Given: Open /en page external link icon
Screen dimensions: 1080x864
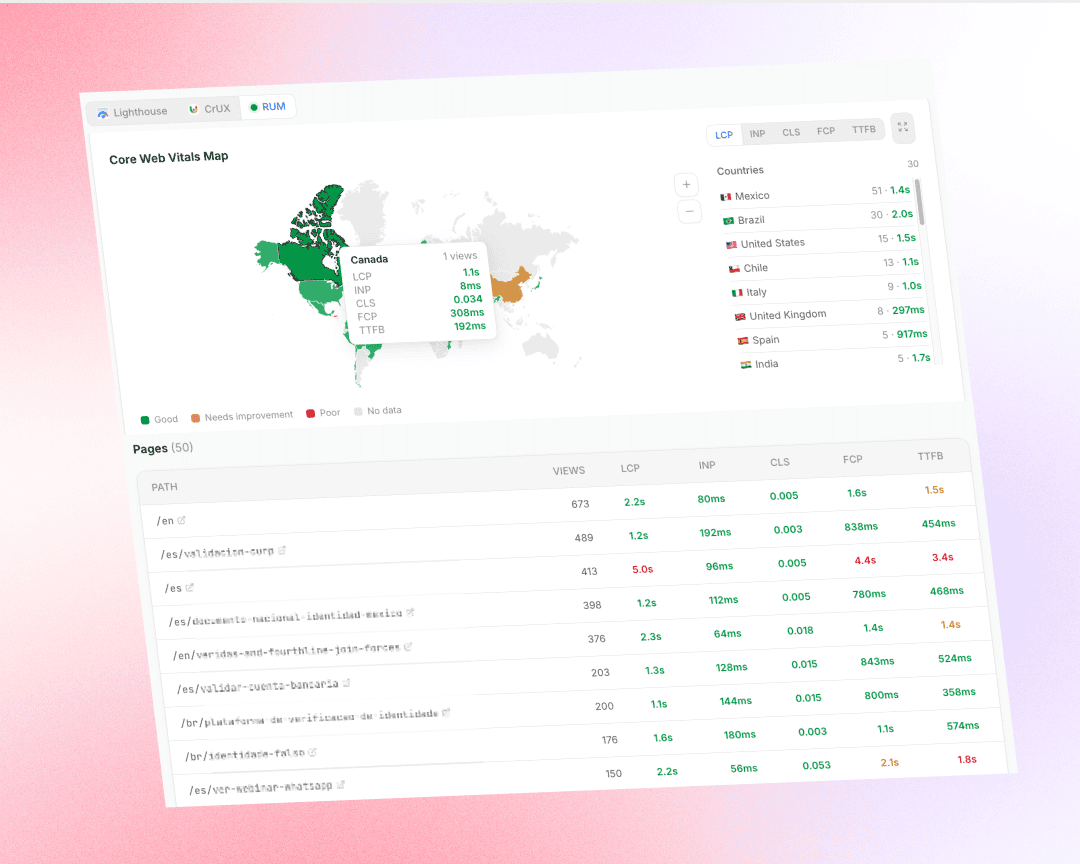Looking at the screenshot, I should (182, 520).
